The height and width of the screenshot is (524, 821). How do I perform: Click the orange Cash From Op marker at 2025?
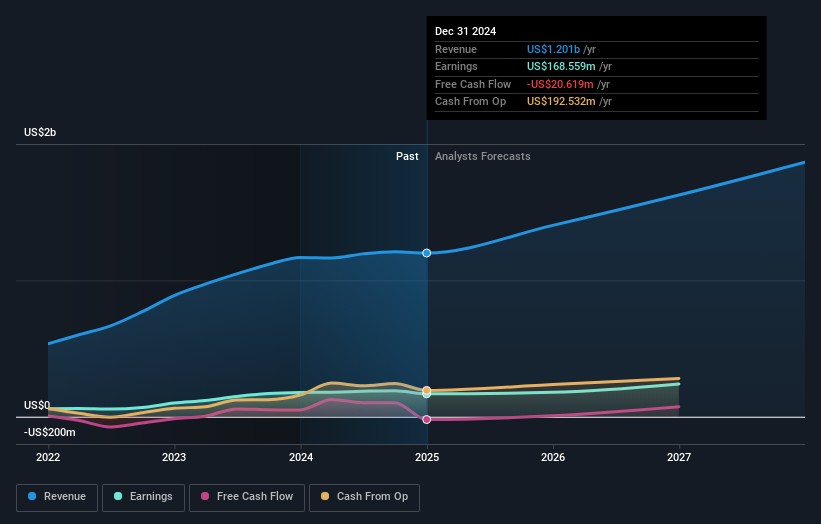(427, 390)
